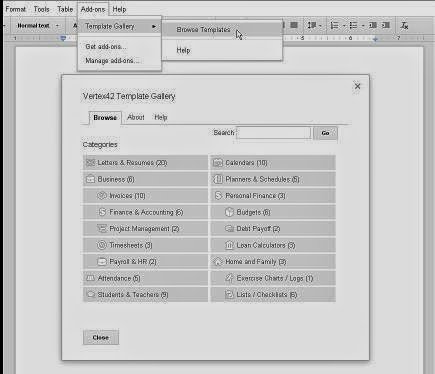This screenshot has width=435, height=374.
Task: Expand the Template Gallery submenu arrow
Action: coord(154,26)
